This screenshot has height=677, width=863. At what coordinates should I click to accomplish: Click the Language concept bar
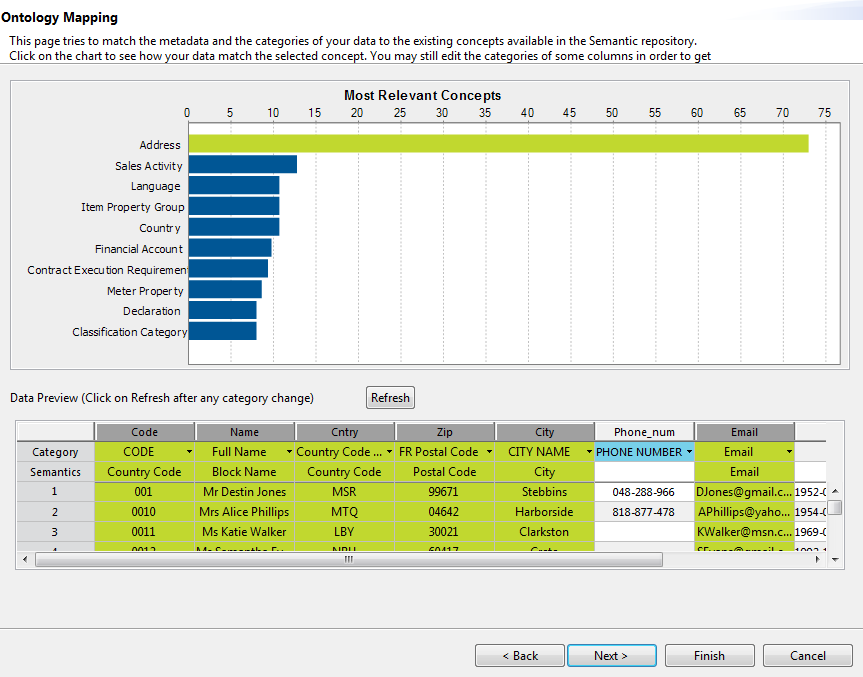click(x=233, y=186)
